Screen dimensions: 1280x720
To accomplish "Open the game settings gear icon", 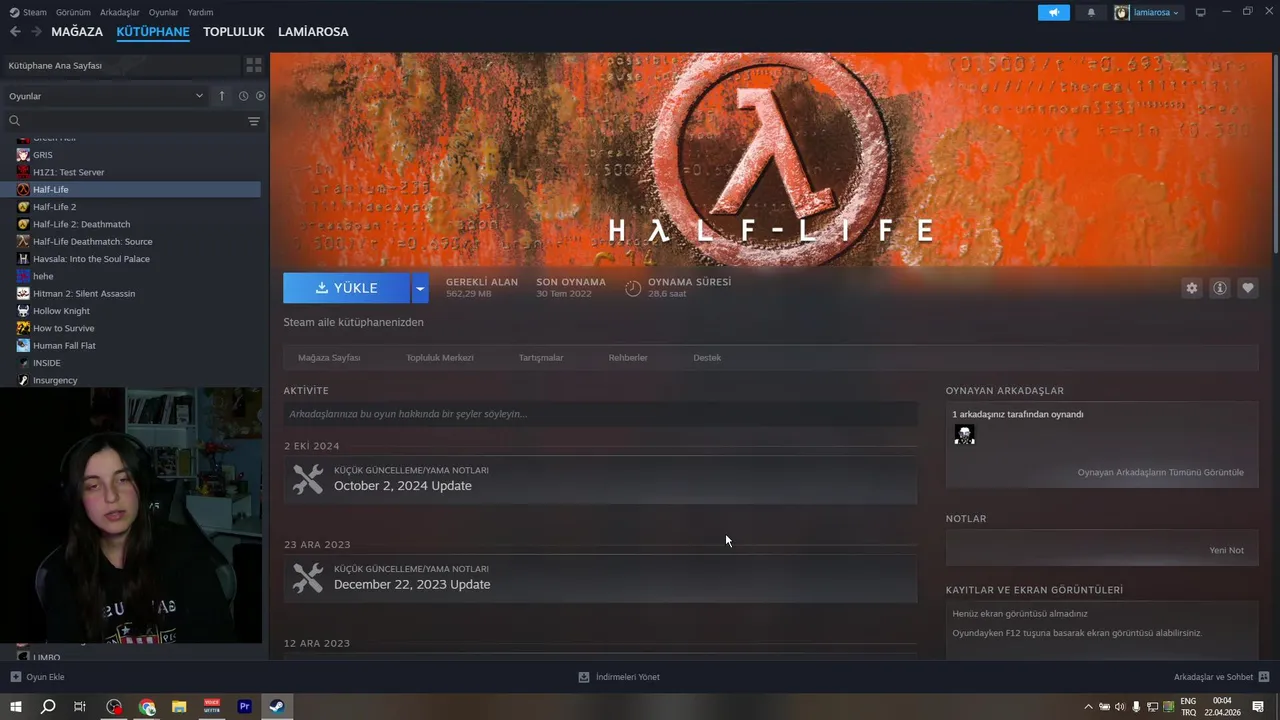I will [1191, 288].
